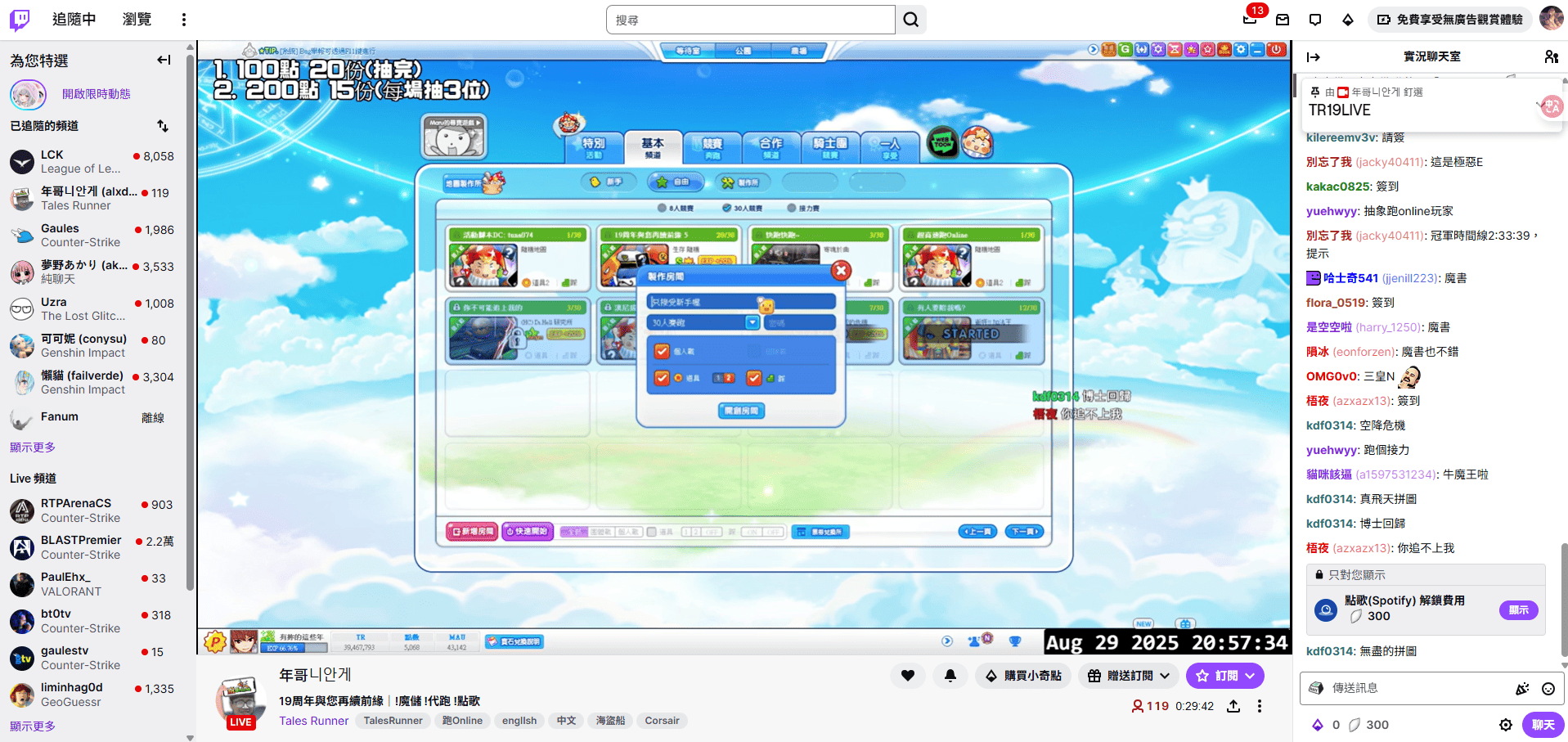Viewport: 1568px width, 742px height.
Task: Click 購買小奇點 button
Action: tap(1023, 676)
